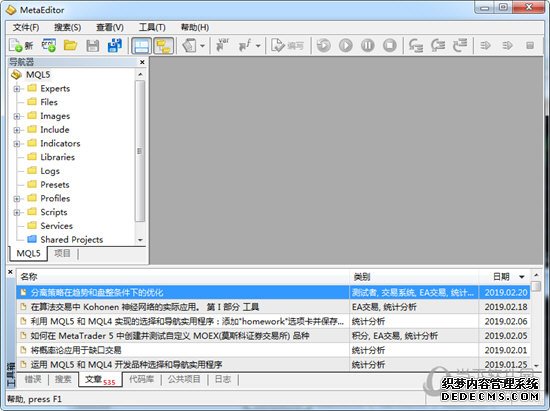550x411 pixels.
Task: Open the 搜索(S) menu
Action: click(x=67, y=27)
